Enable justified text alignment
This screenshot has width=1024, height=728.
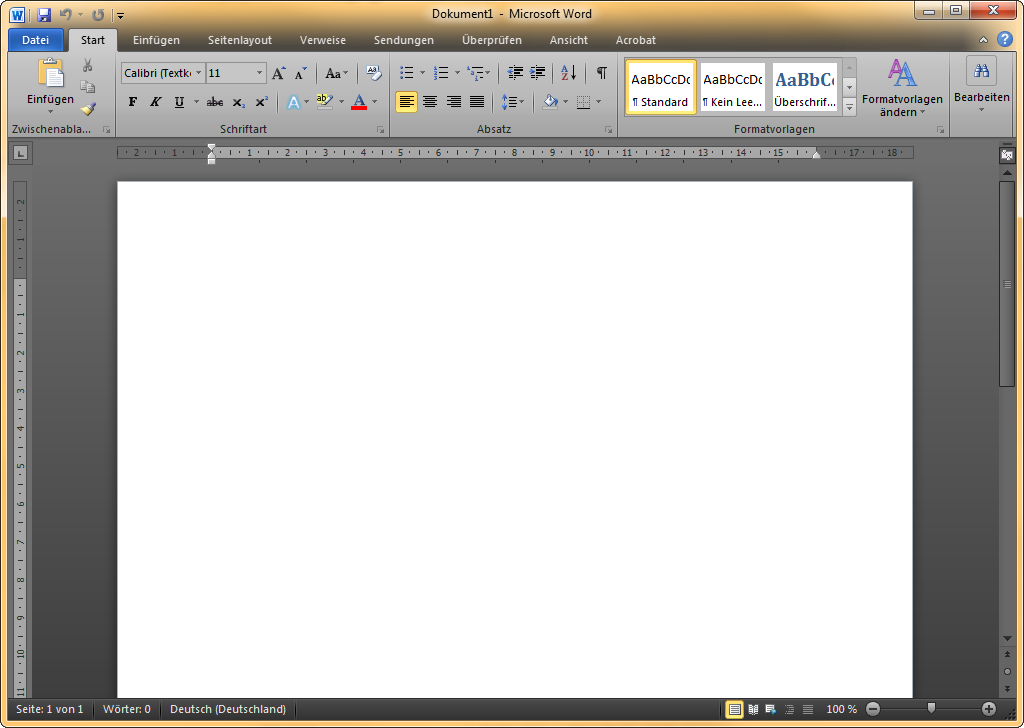477,102
